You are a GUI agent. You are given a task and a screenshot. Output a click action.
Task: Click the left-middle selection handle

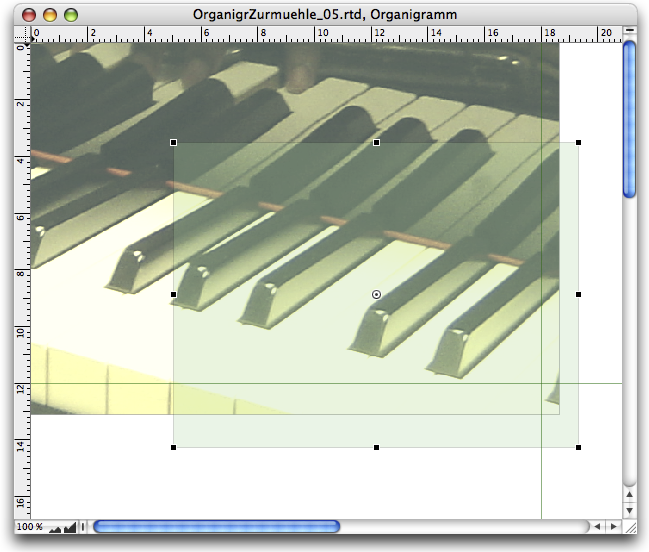click(174, 294)
